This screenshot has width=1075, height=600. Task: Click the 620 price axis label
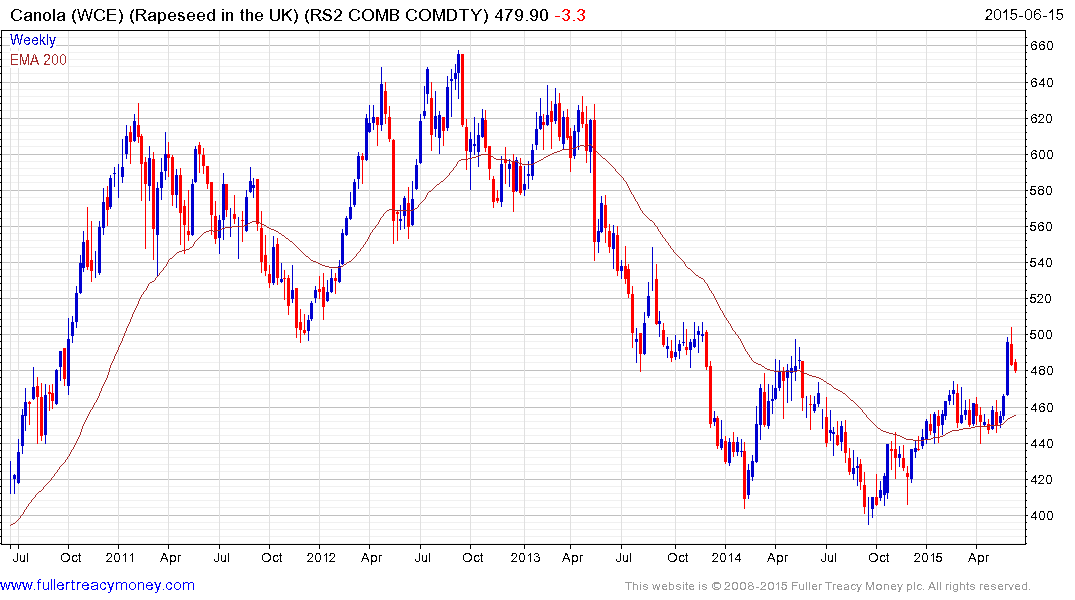point(1042,119)
